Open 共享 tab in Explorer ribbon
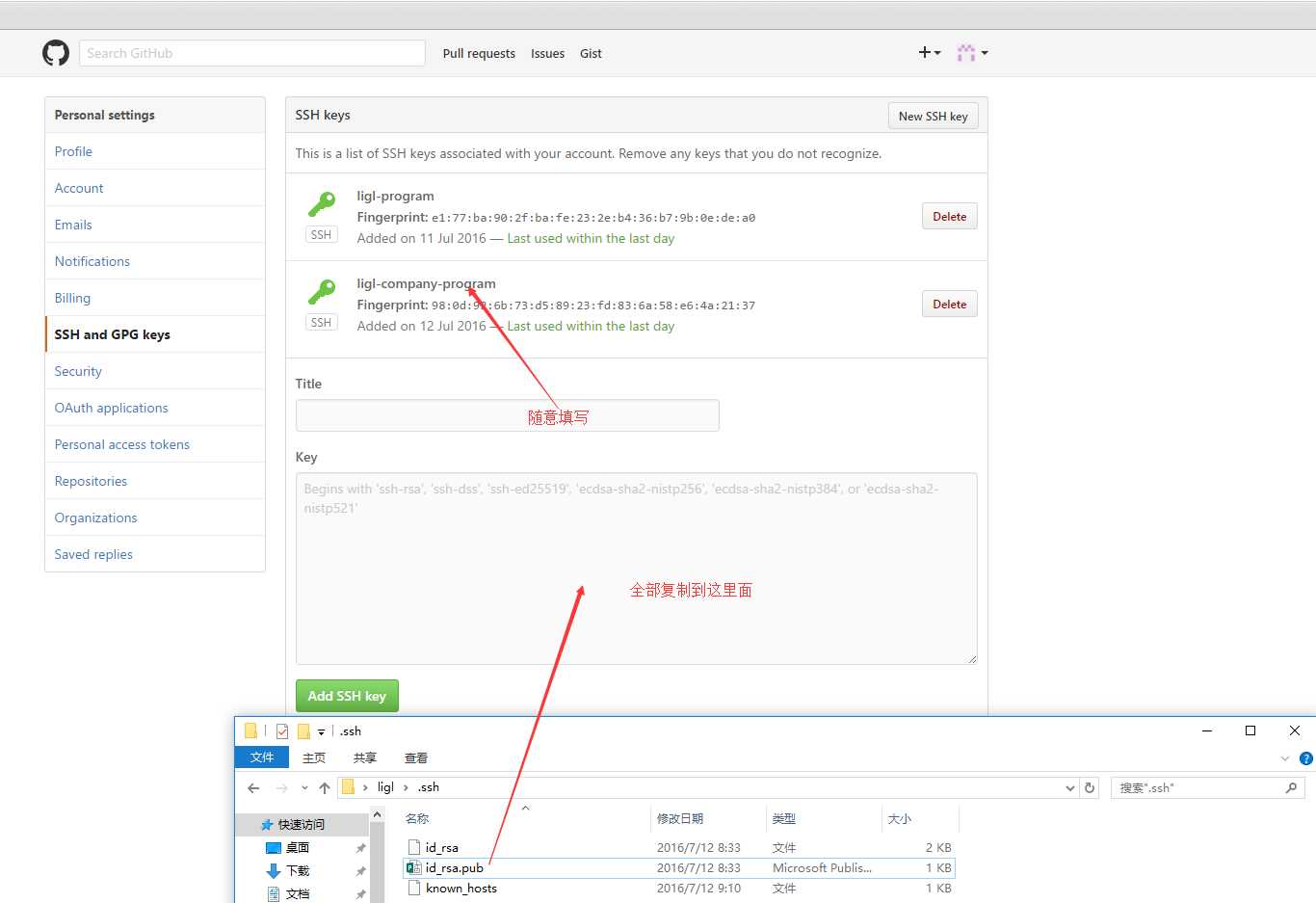The image size is (1316, 903). point(364,757)
